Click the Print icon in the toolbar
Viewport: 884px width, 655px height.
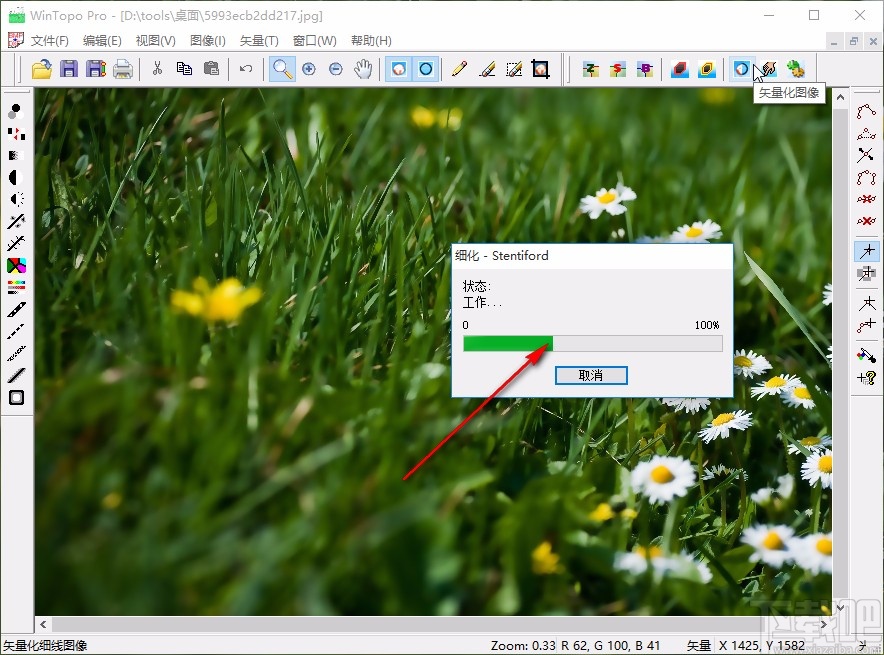(x=123, y=69)
